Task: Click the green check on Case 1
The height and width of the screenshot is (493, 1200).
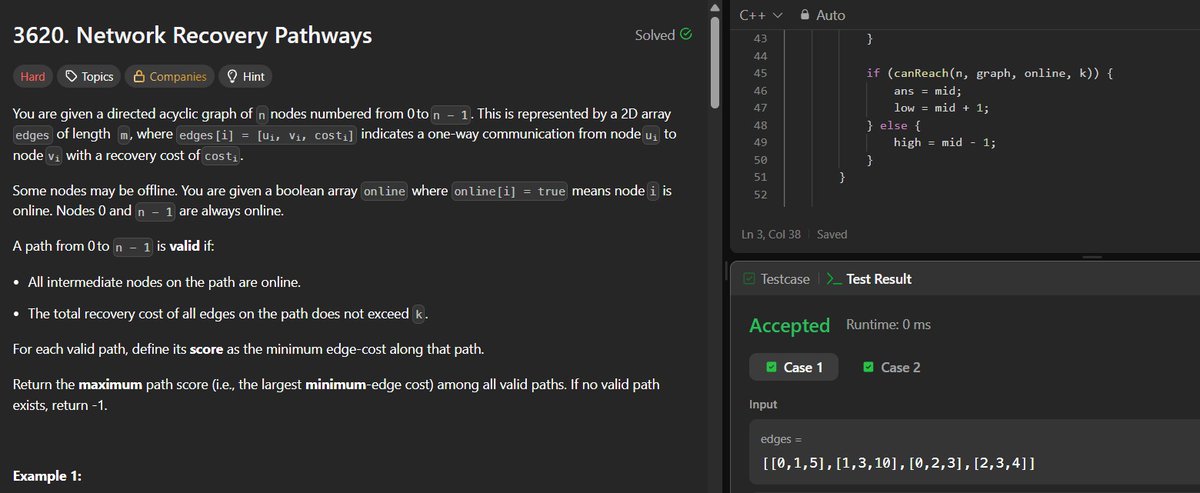Action: tap(771, 367)
